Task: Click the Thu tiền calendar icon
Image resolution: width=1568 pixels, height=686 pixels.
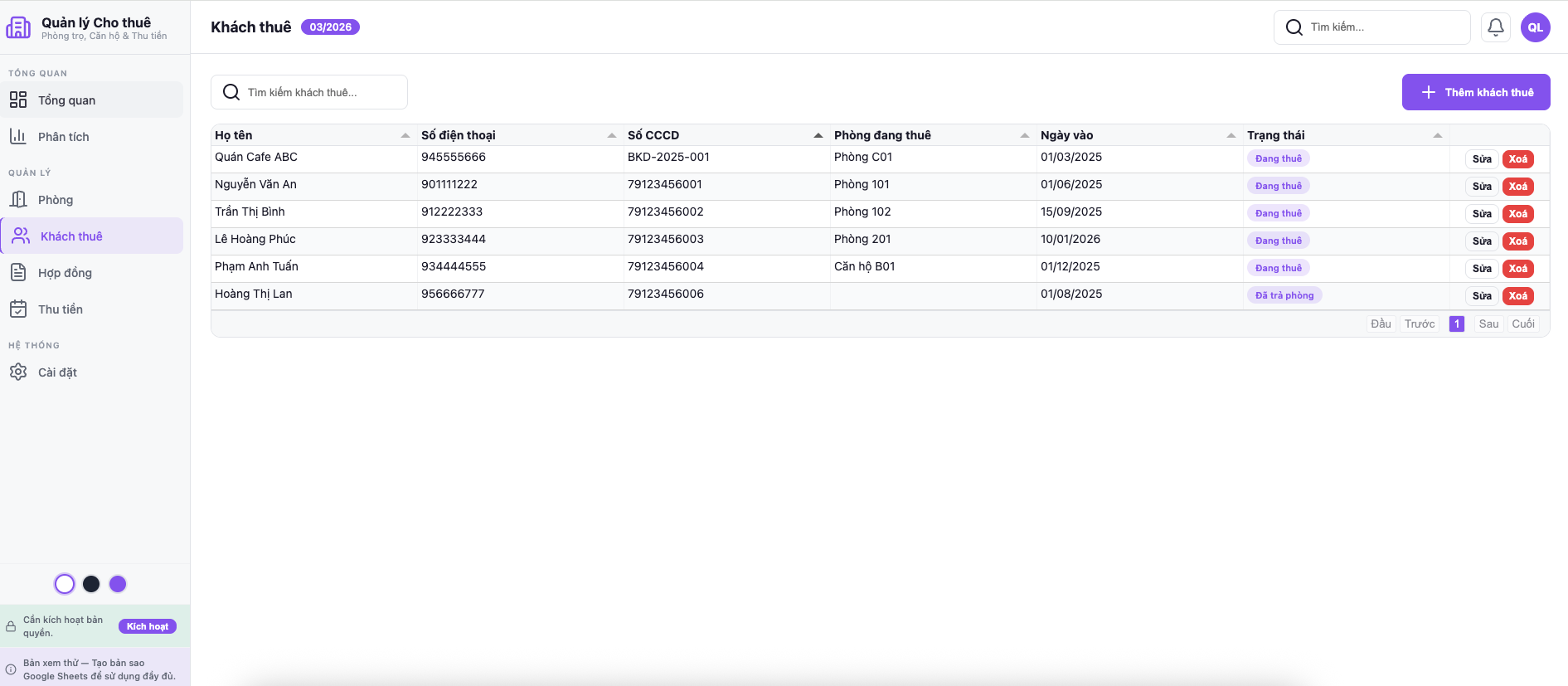Action: click(x=18, y=309)
